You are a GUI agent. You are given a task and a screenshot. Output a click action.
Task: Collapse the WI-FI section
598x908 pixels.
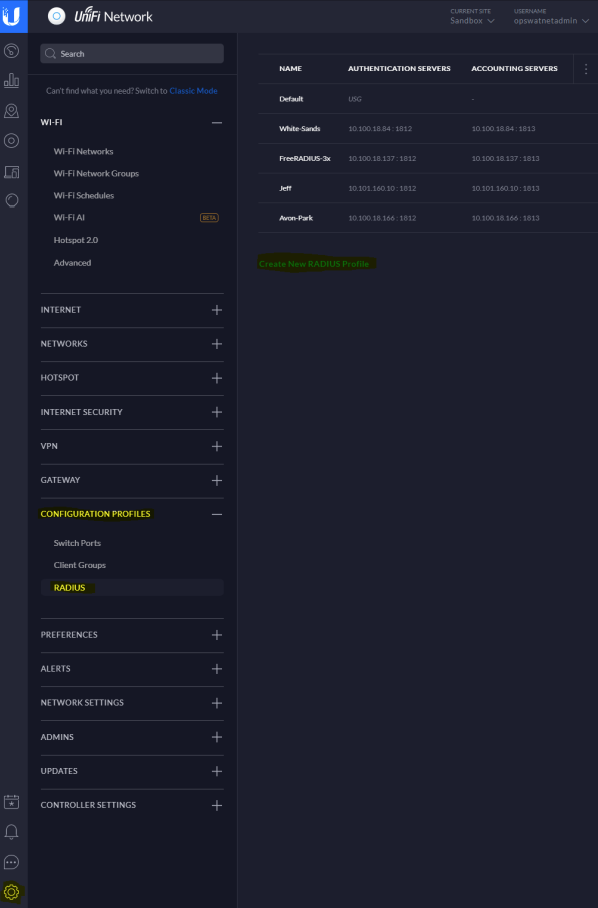[x=217, y=123]
